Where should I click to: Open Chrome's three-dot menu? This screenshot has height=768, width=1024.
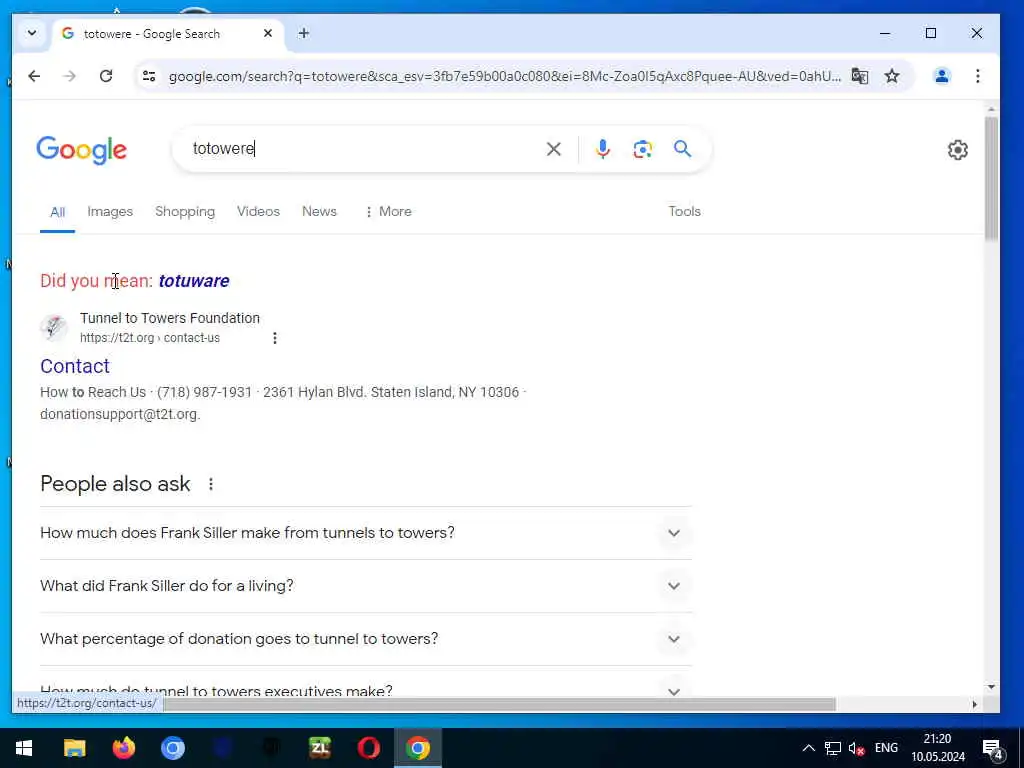(x=978, y=76)
